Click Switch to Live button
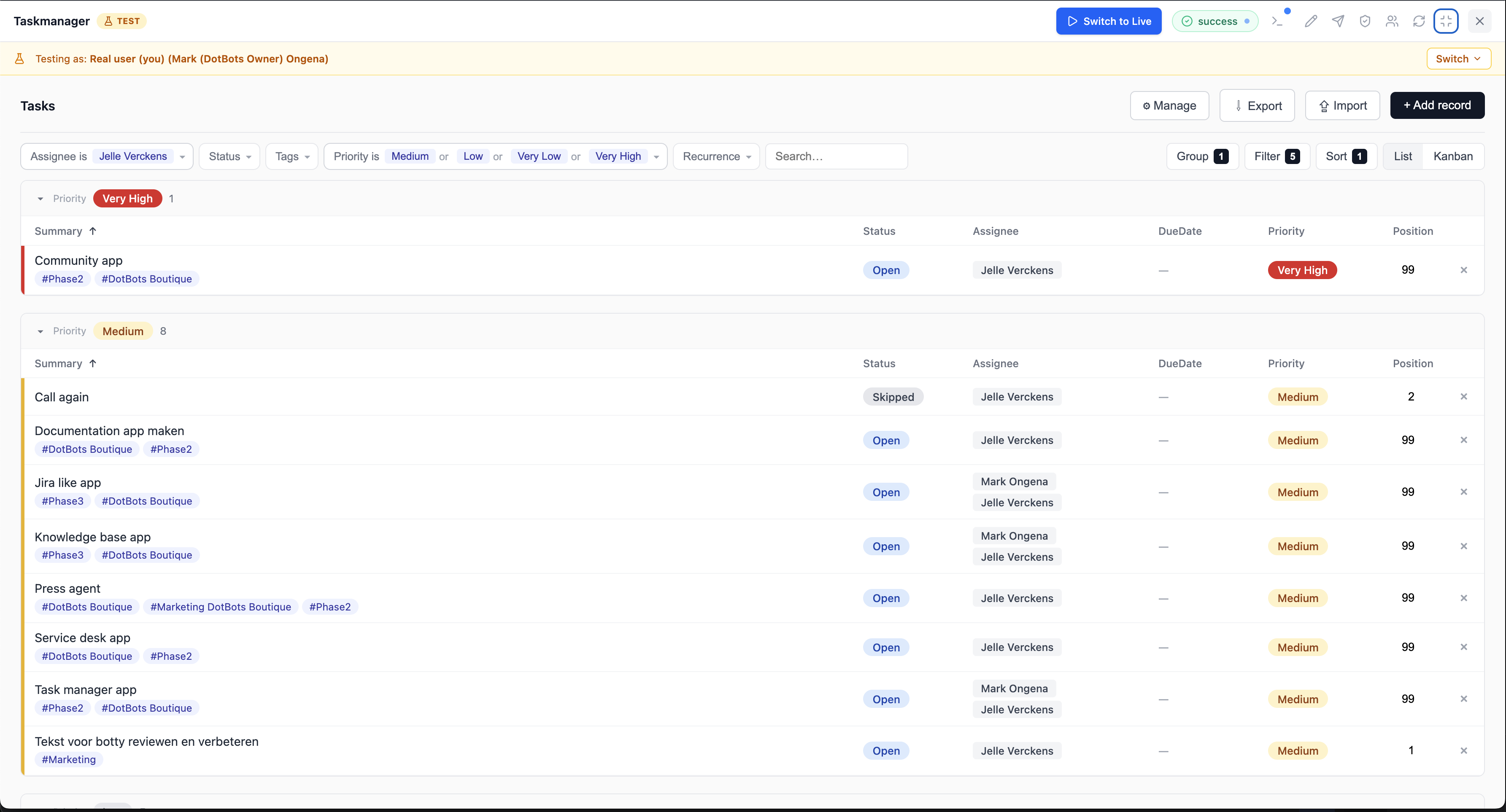The width and height of the screenshot is (1506, 812). point(1109,21)
